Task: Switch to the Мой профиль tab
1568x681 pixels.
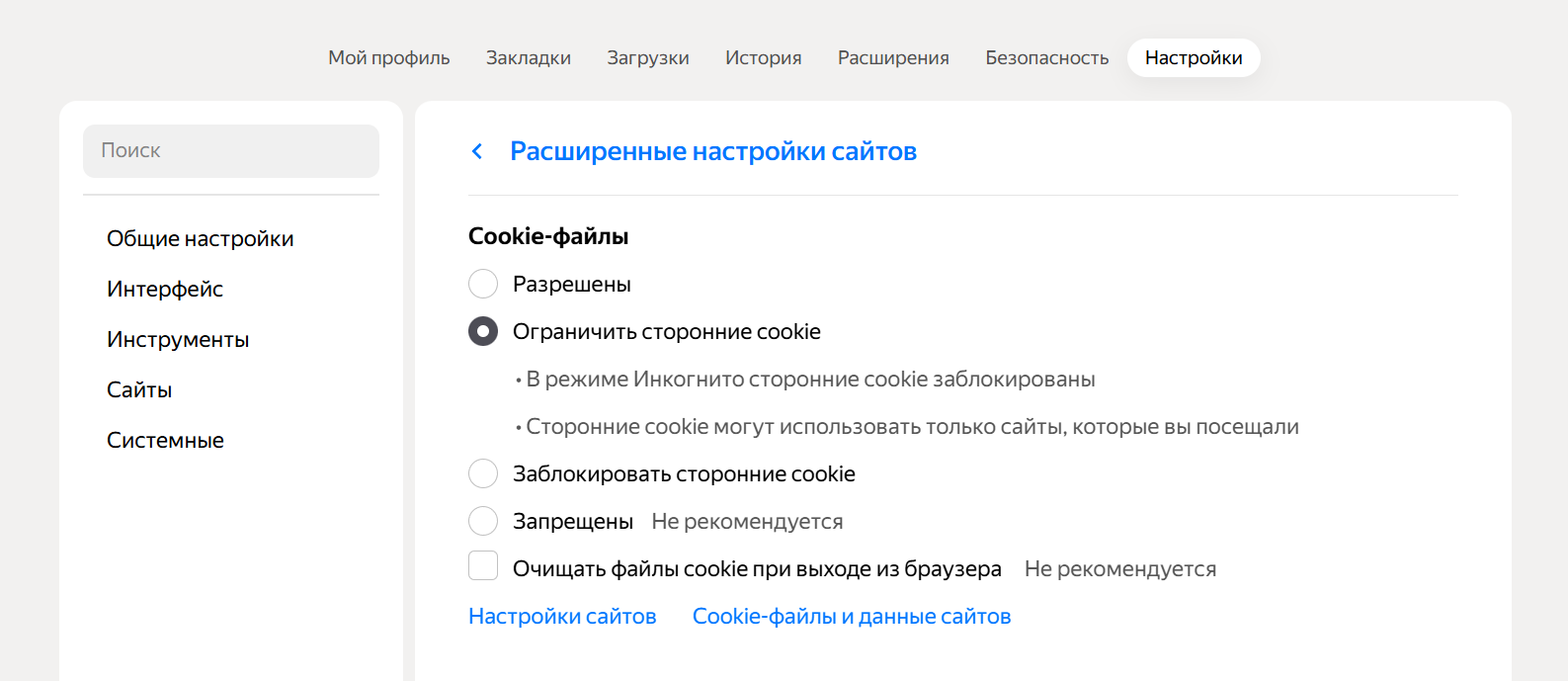Action: point(388,57)
